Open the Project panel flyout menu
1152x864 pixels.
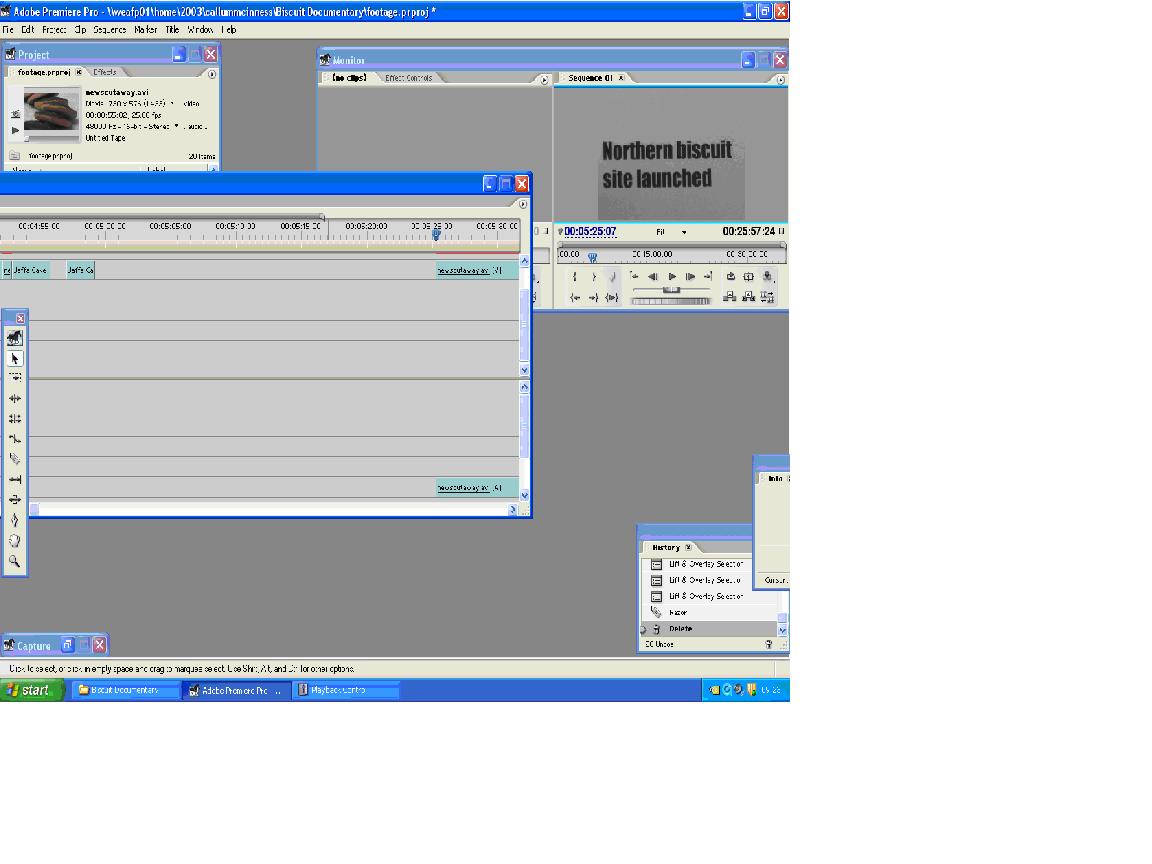212,74
